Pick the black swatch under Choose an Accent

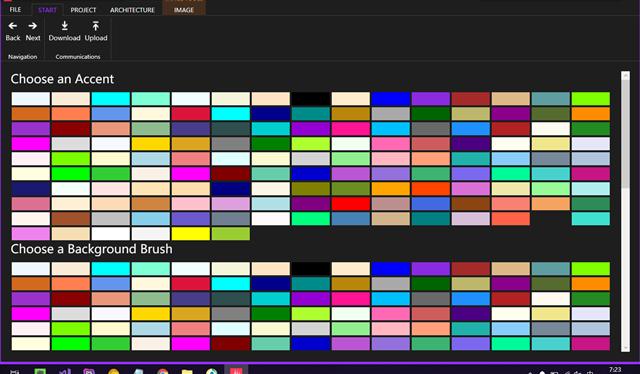311,99
